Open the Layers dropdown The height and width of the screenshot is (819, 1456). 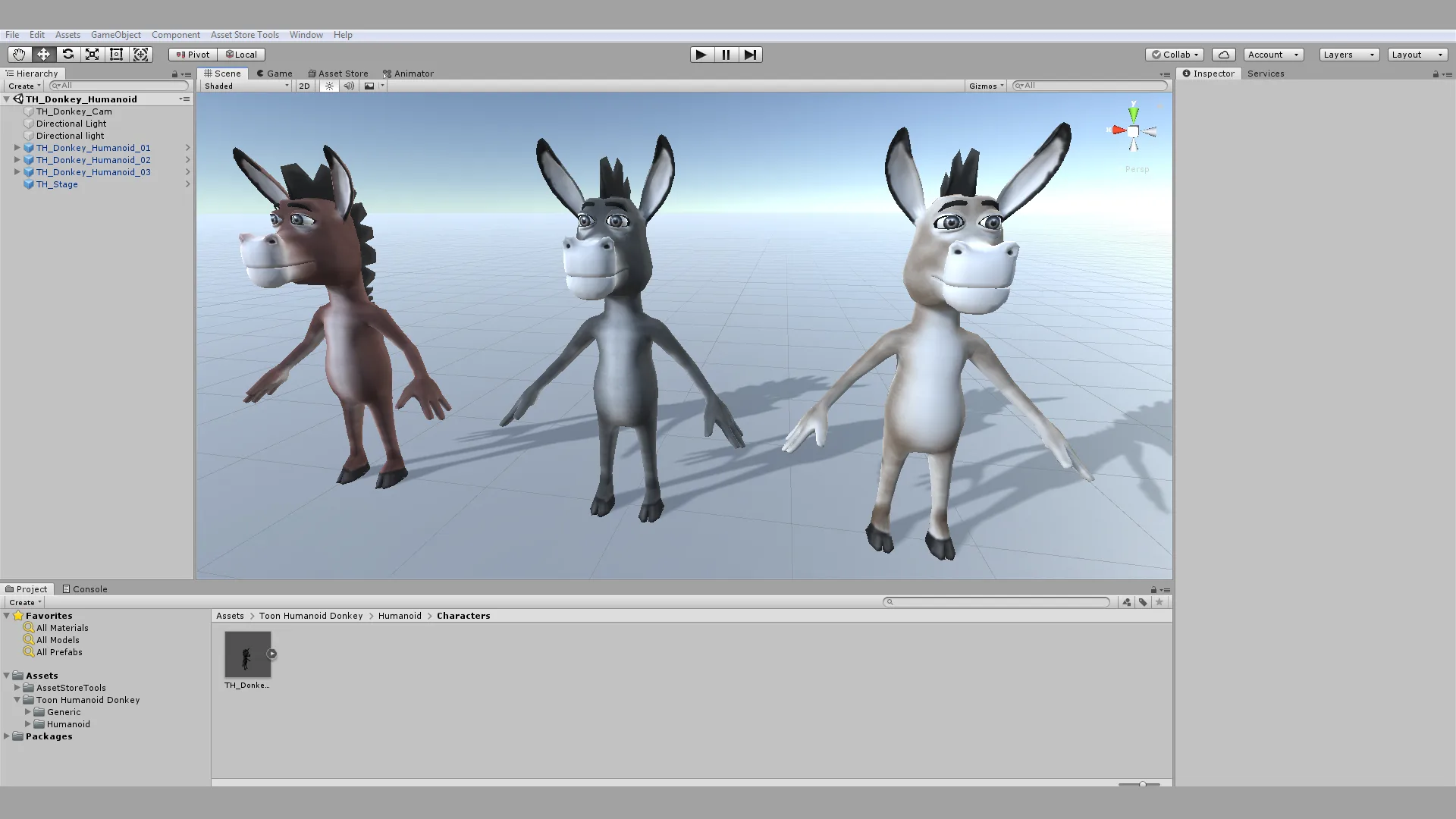tap(1349, 55)
